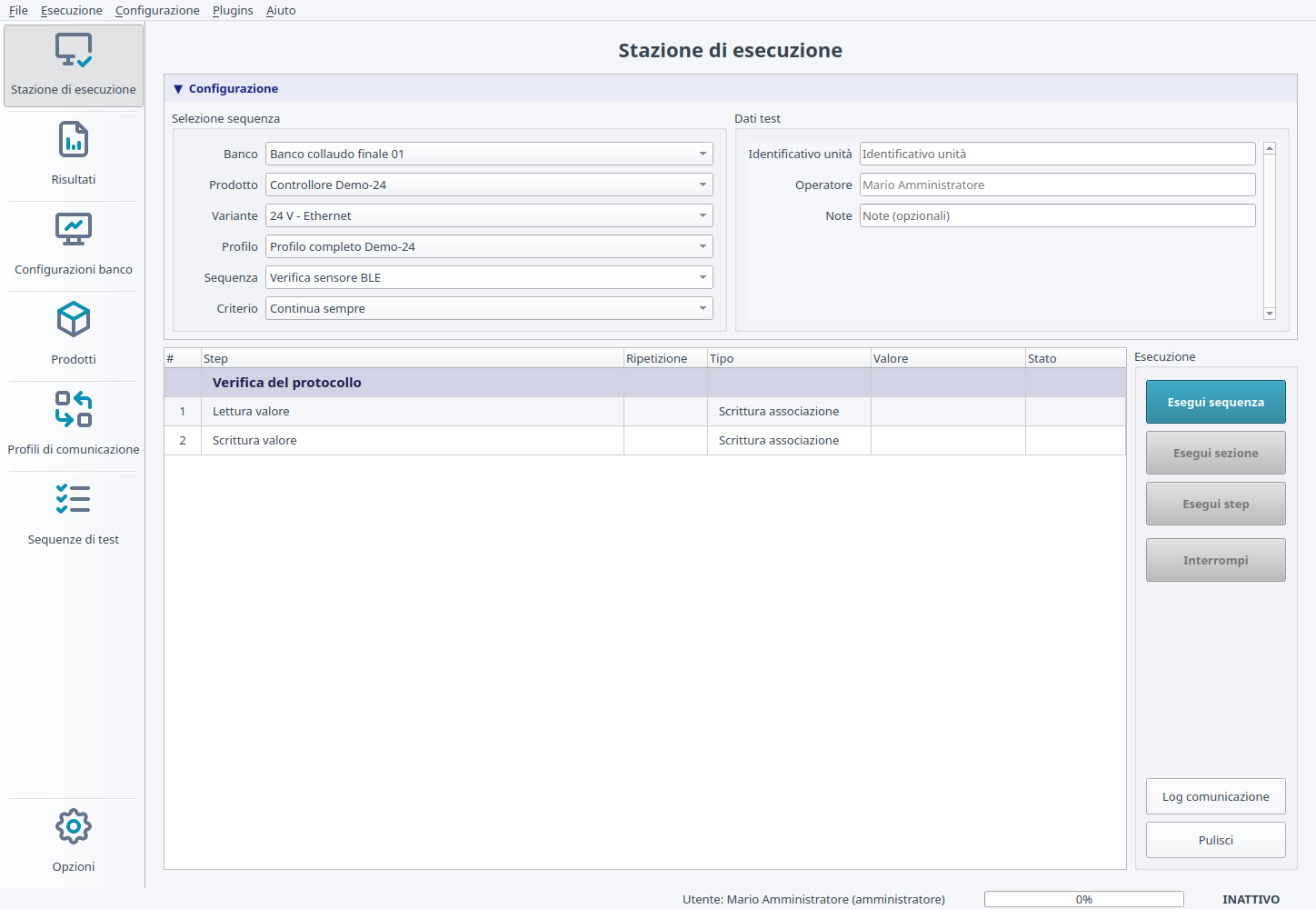The height and width of the screenshot is (909, 1316).
Task: Click the Utente: Mario Amministratore status text
Action: coord(813,899)
